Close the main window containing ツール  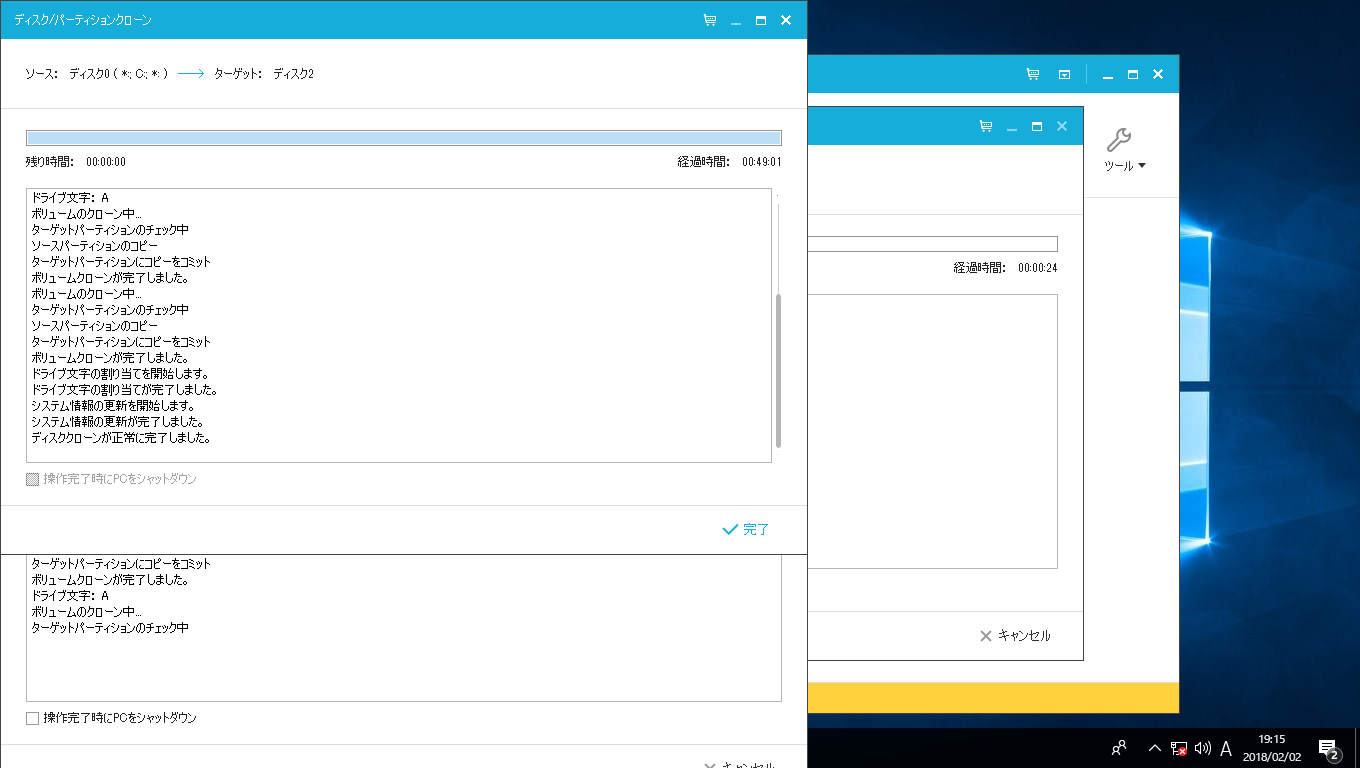pyautogui.click(x=1158, y=74)
